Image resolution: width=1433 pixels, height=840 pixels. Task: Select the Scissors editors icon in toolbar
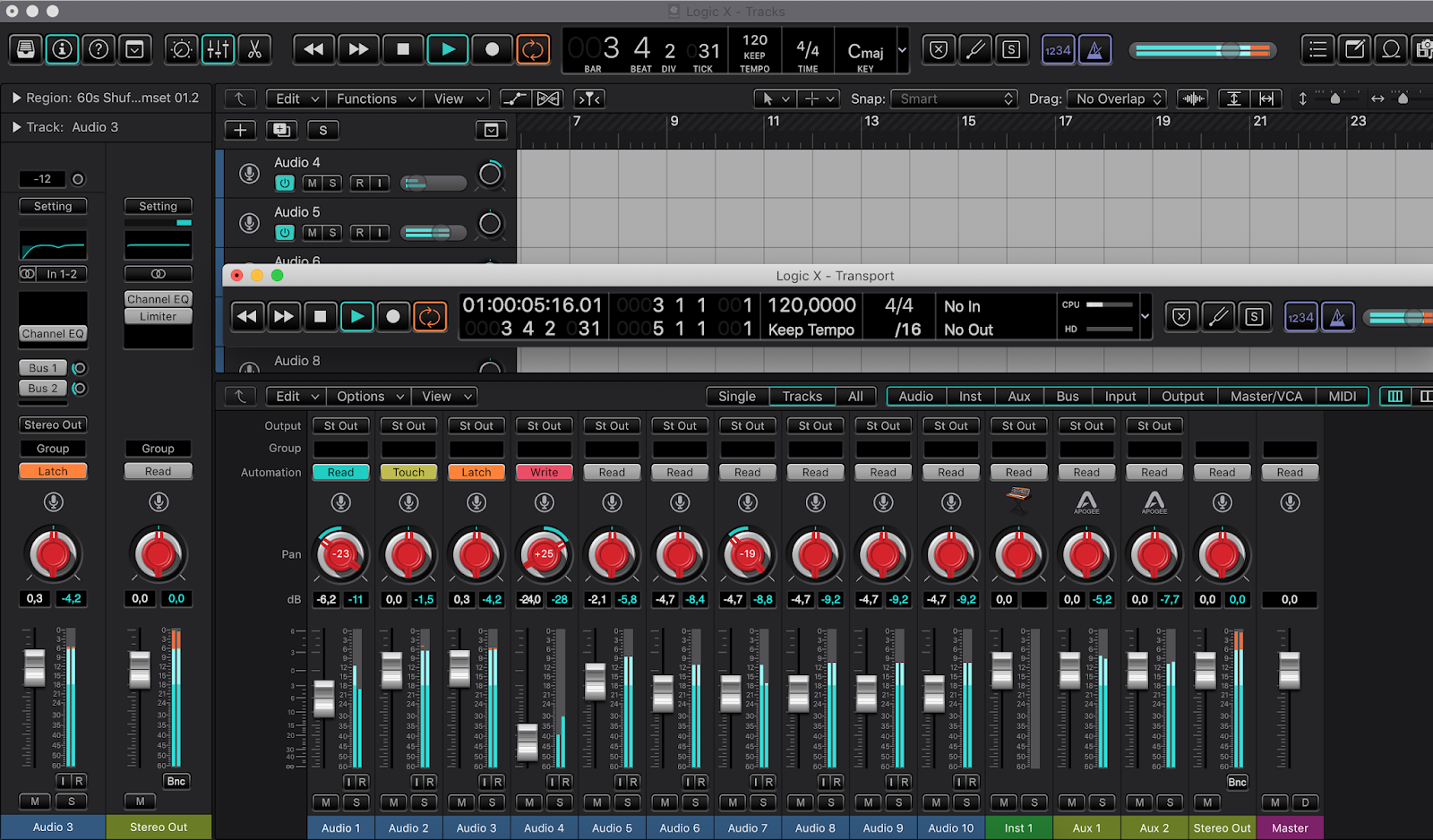(255, 50)
